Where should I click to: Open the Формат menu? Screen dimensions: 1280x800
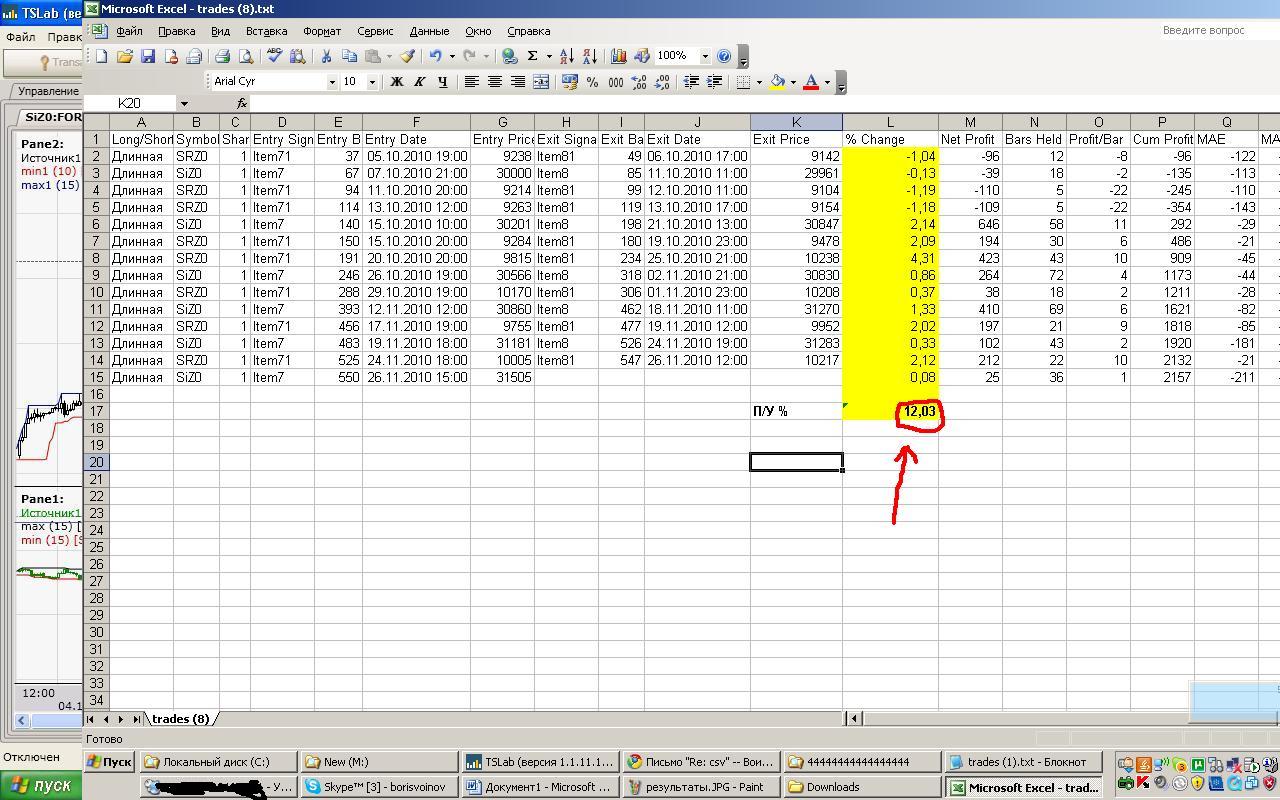click(x=322, y=31)
